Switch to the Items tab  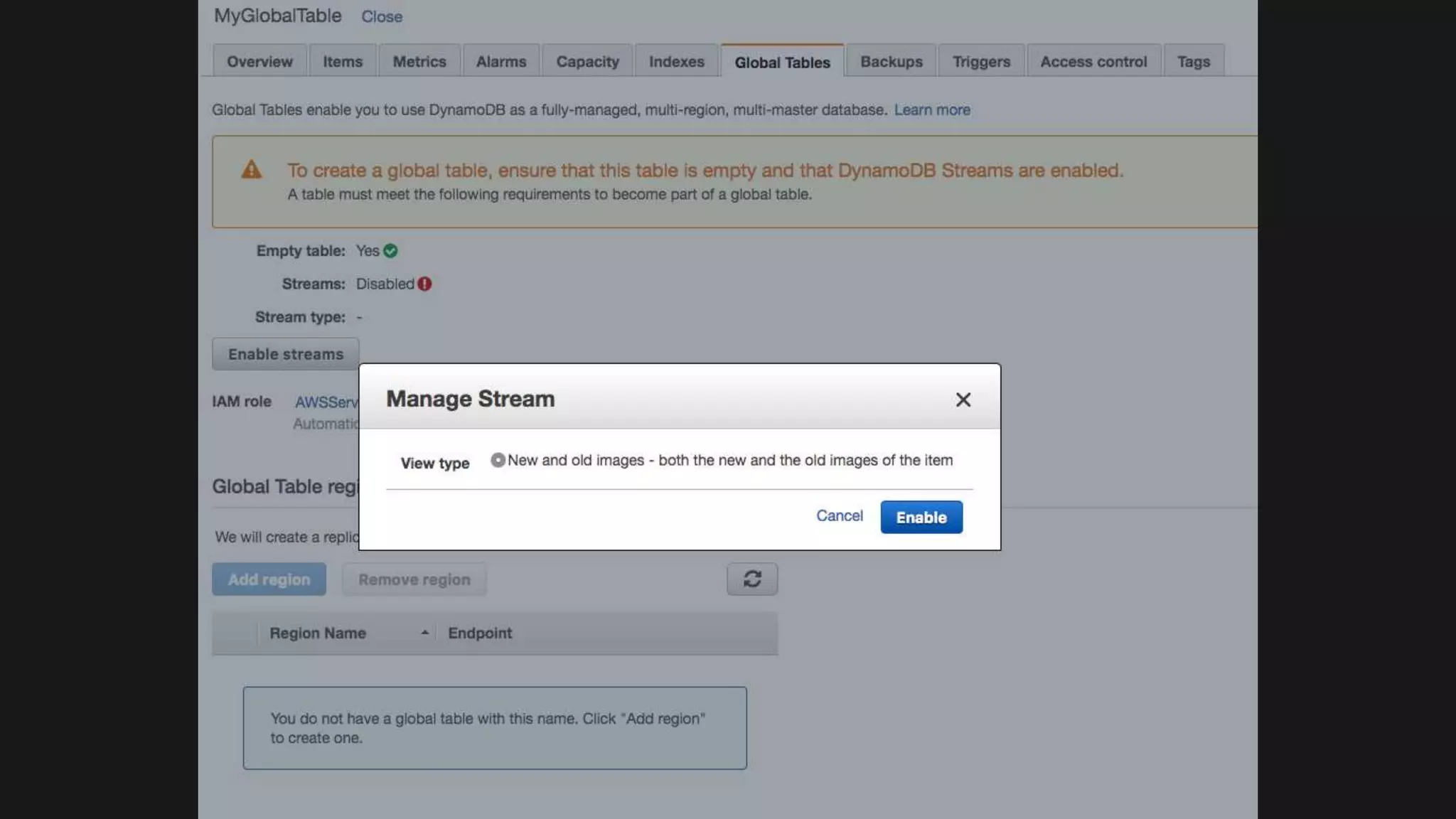(x=343, y=62)
